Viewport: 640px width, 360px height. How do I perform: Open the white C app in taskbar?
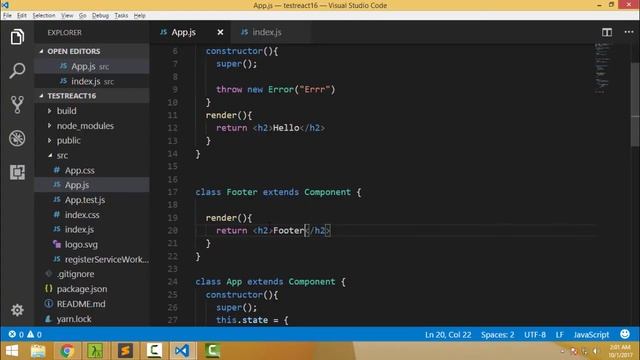point(154,351)
